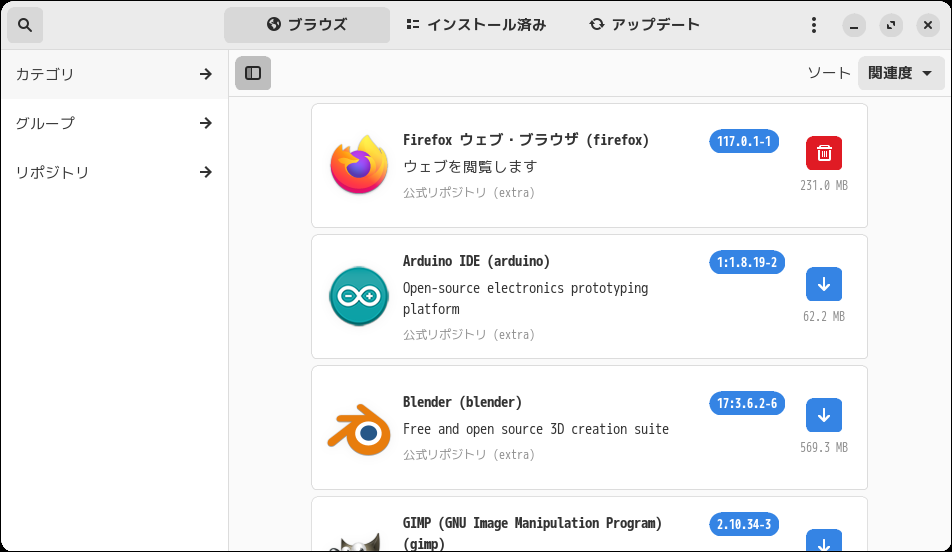Screen dimensions: 952x552
Task: Click the 231.0 MB size label
Action: 824,186
